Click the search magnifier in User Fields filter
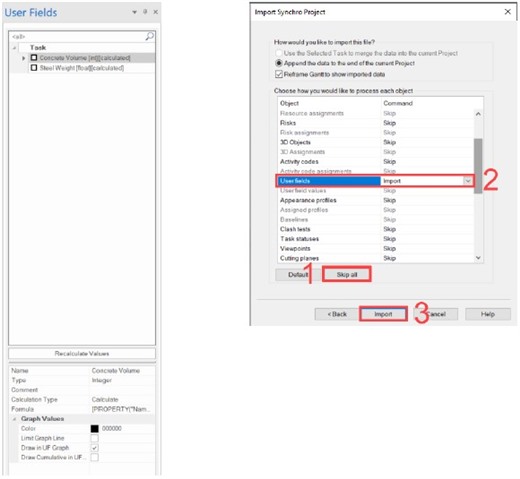 150,36
